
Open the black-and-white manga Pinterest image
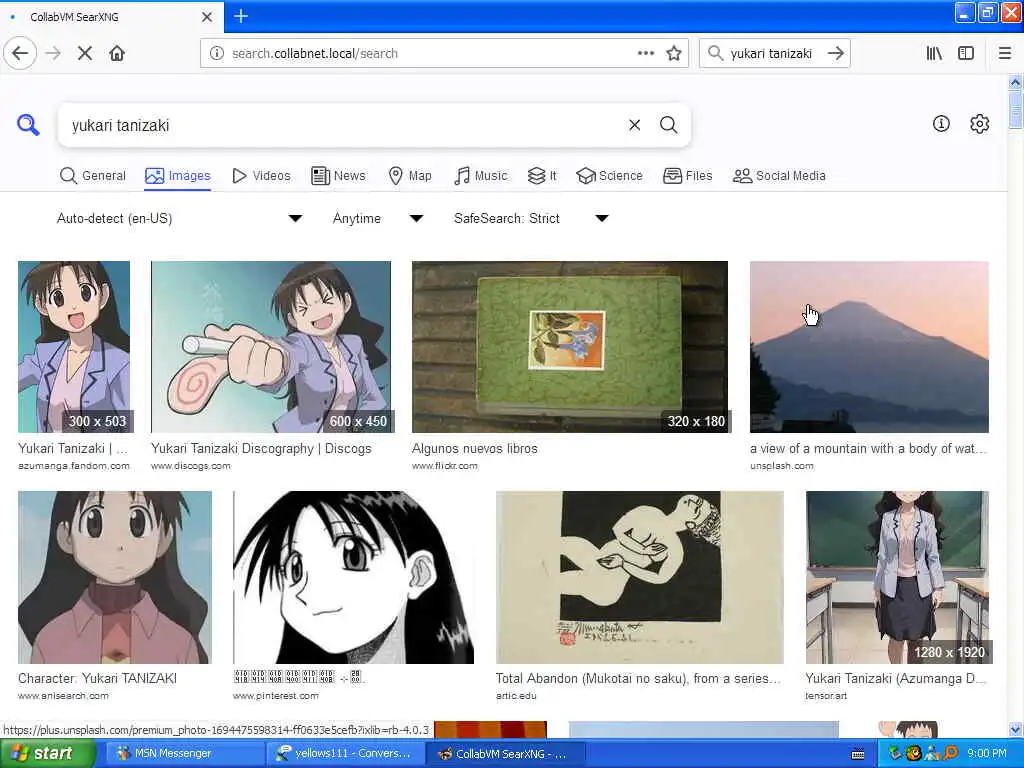tap(353, 577)
